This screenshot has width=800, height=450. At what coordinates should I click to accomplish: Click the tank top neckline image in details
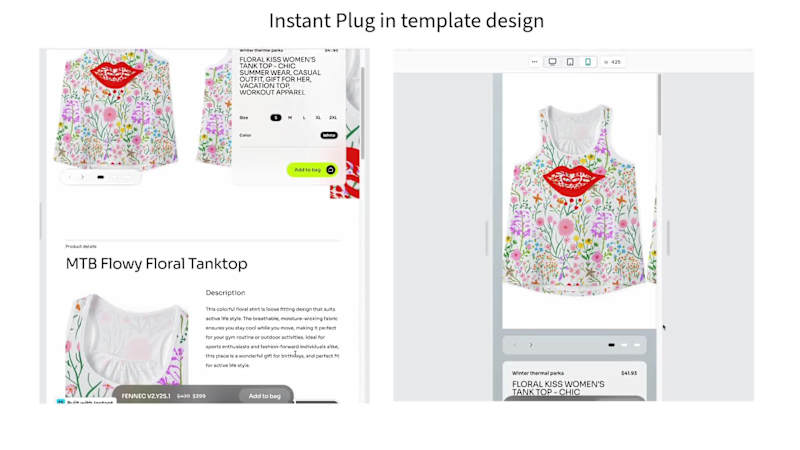(127, 344)
